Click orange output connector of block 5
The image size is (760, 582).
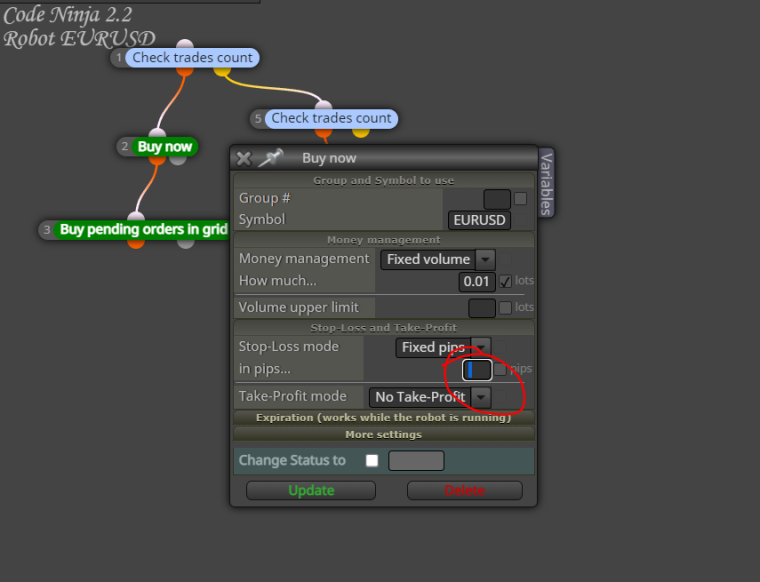323,132
